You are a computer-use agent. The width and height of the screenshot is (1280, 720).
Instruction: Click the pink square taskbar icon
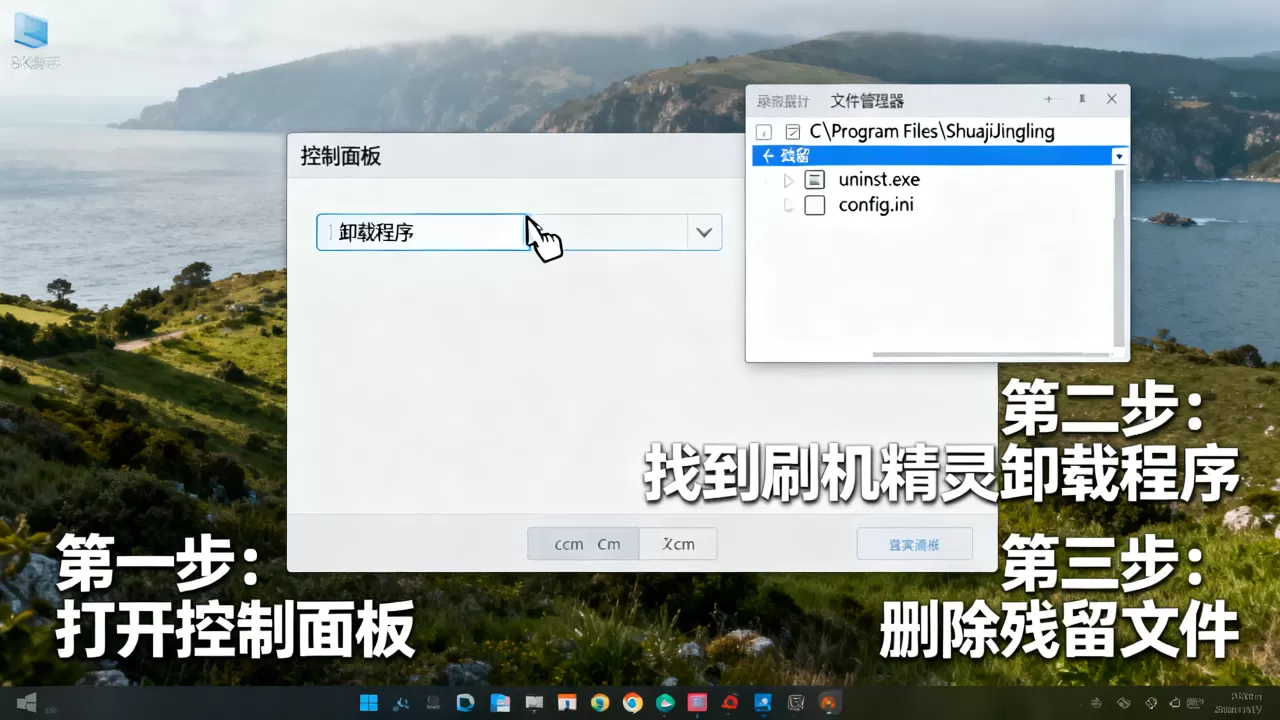tap(697, 703)
